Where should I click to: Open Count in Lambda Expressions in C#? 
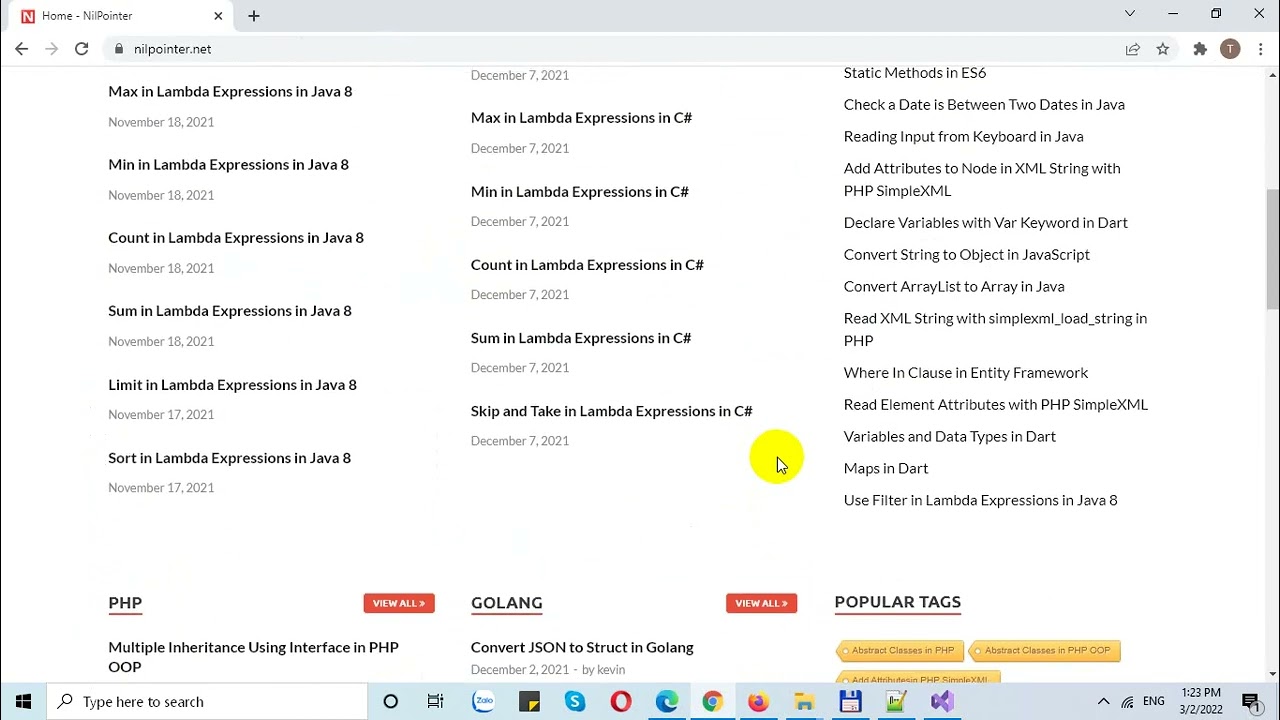point(587,264)
